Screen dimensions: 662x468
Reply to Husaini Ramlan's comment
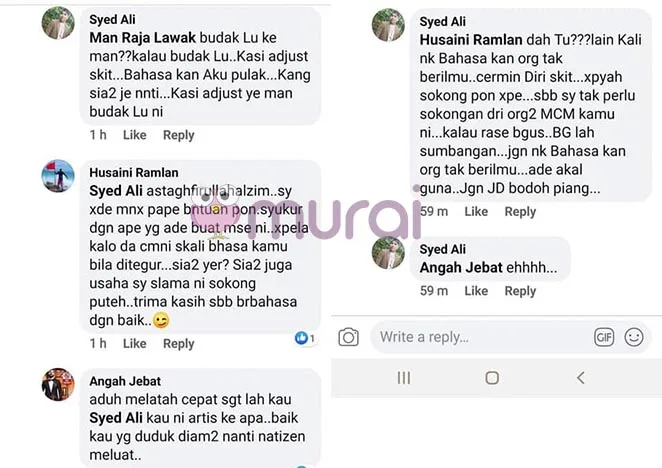coord(179,344)
